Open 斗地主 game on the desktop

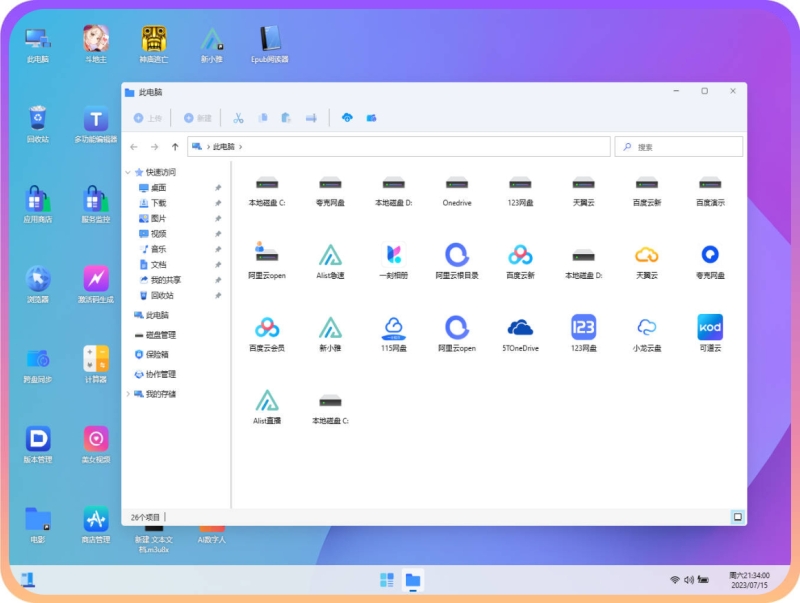96,44
